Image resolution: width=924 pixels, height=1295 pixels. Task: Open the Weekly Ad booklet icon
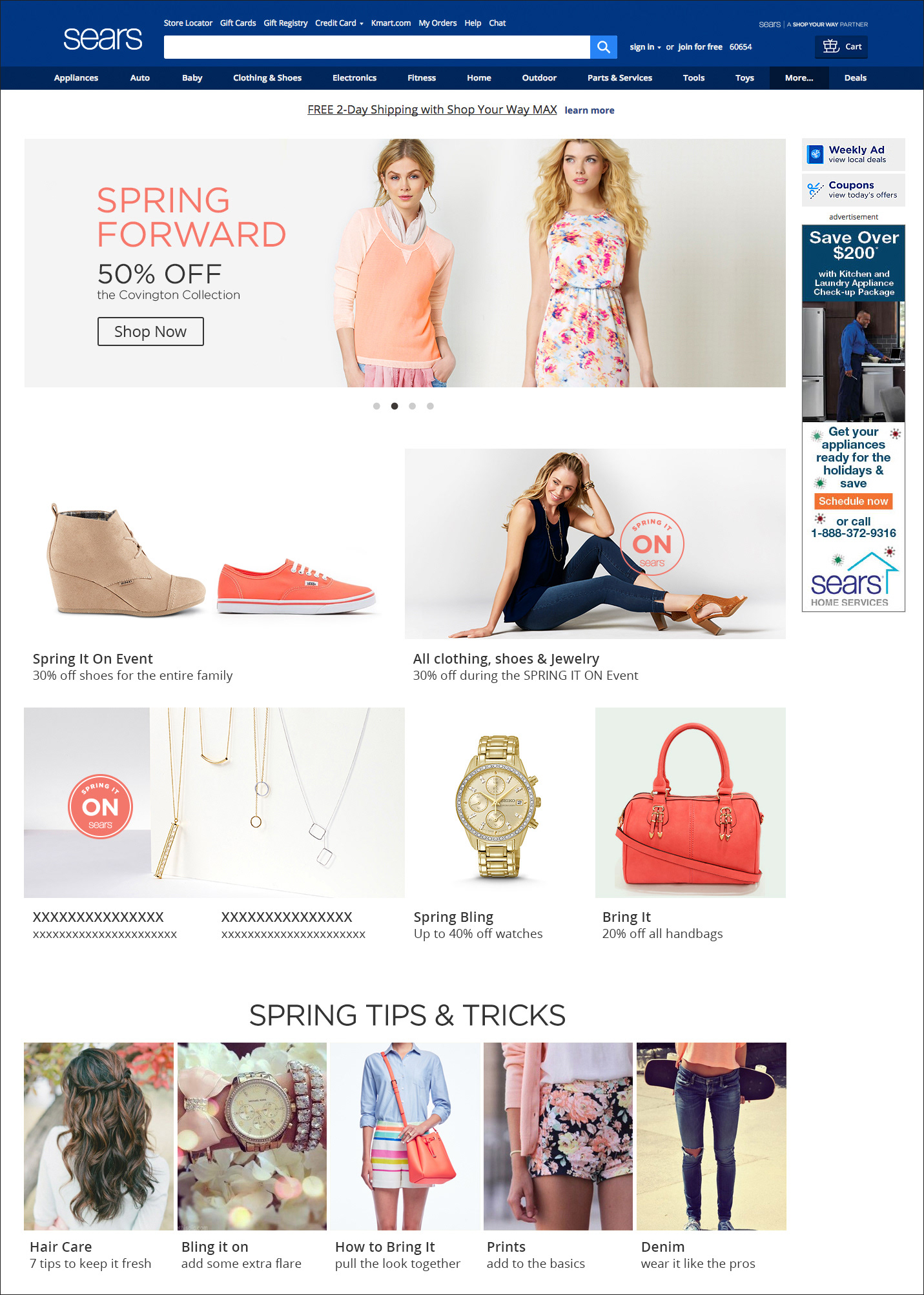click(816, 154)
